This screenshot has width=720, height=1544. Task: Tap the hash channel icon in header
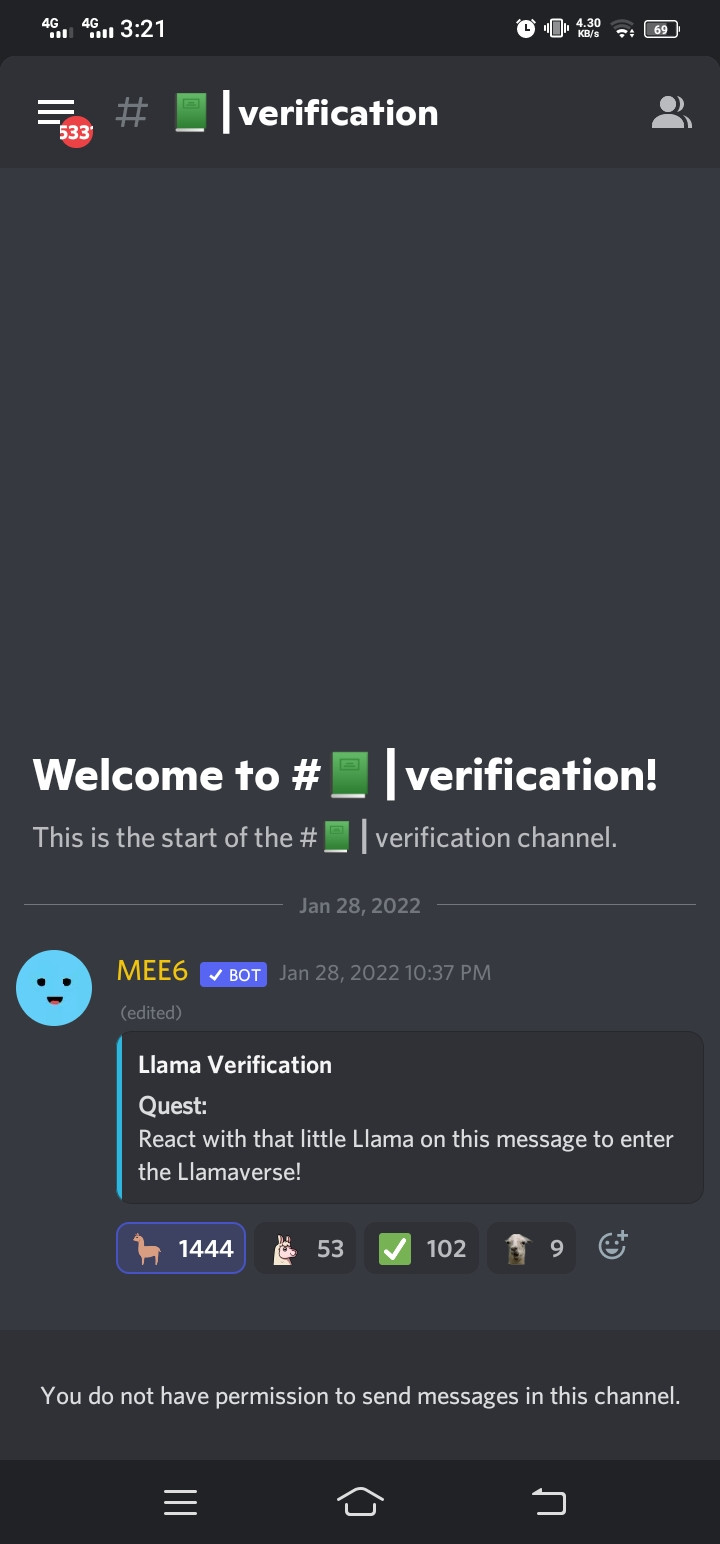pyautogui.click(x=131, y=112)
